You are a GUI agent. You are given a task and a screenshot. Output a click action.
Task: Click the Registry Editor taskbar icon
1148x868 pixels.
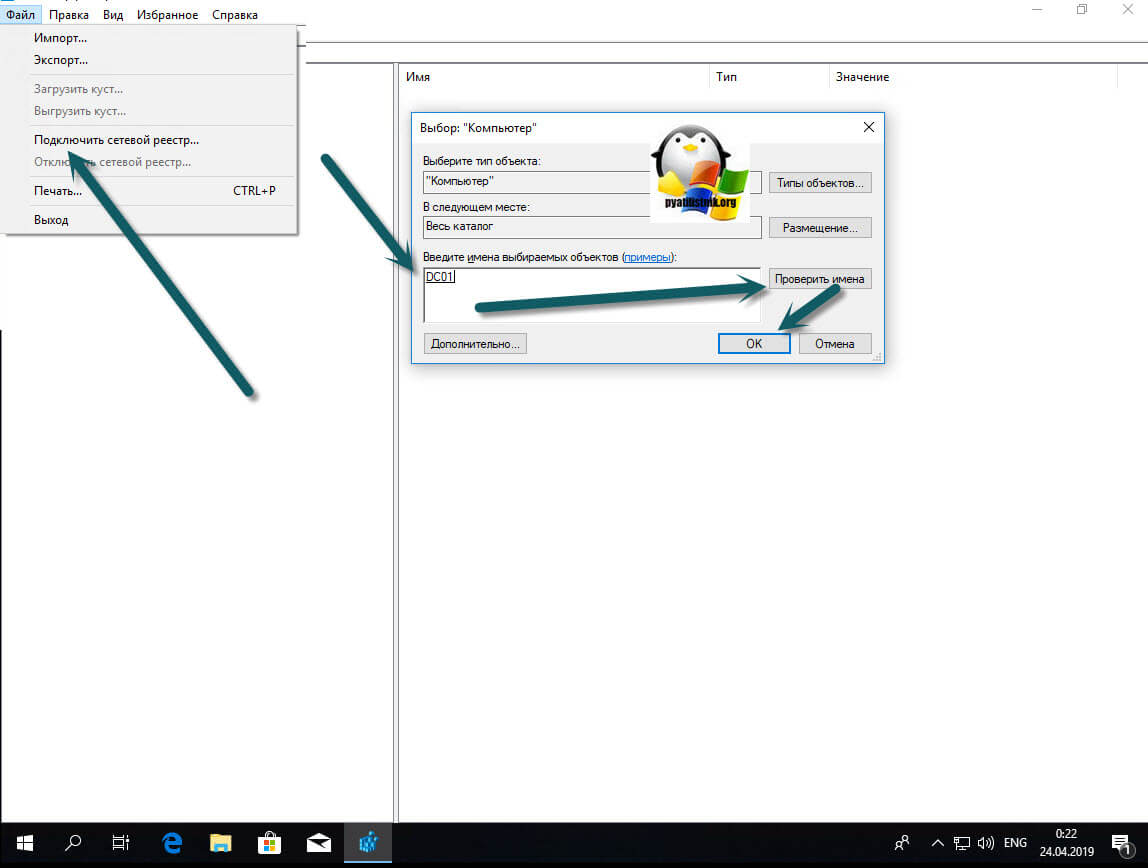367,842
